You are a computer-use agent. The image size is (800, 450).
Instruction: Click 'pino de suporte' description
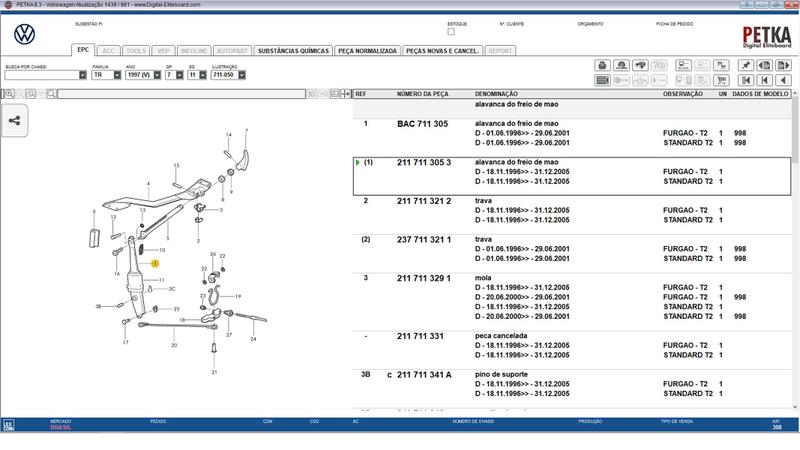pos(502,374)
